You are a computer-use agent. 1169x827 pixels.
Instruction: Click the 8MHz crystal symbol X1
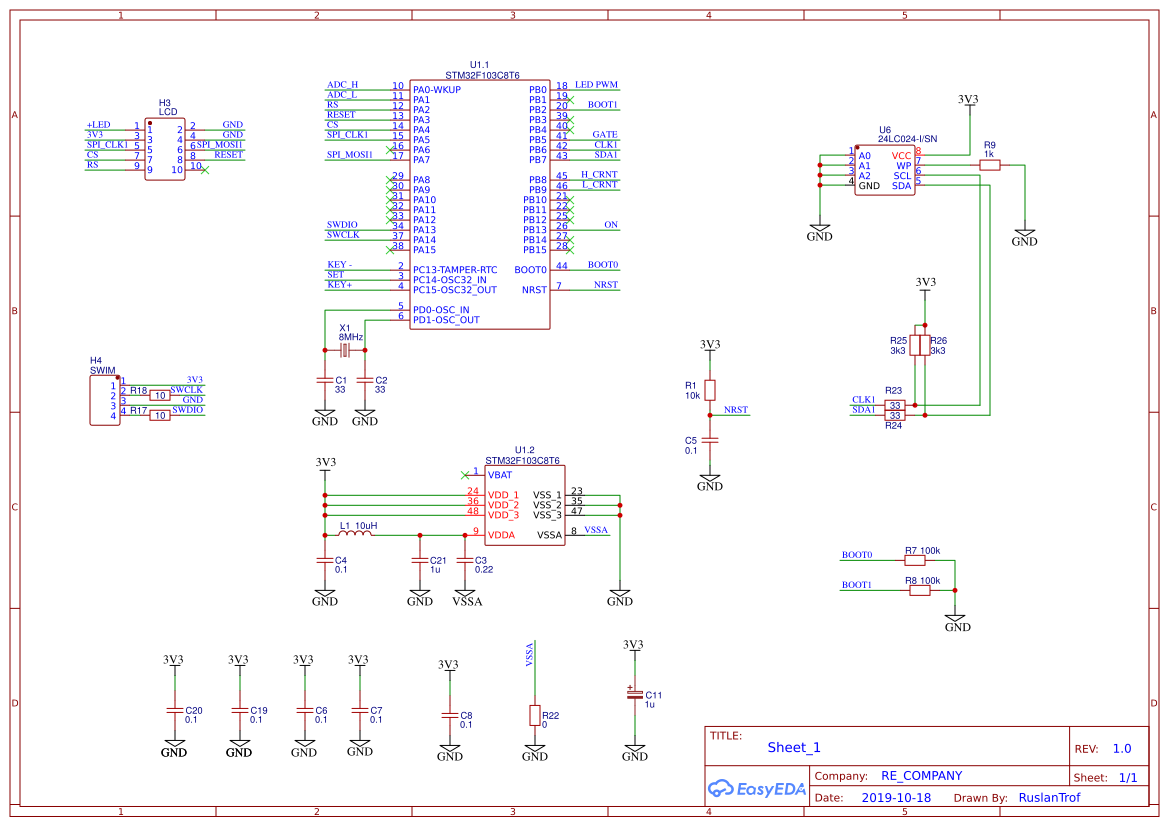coord(344,350)
